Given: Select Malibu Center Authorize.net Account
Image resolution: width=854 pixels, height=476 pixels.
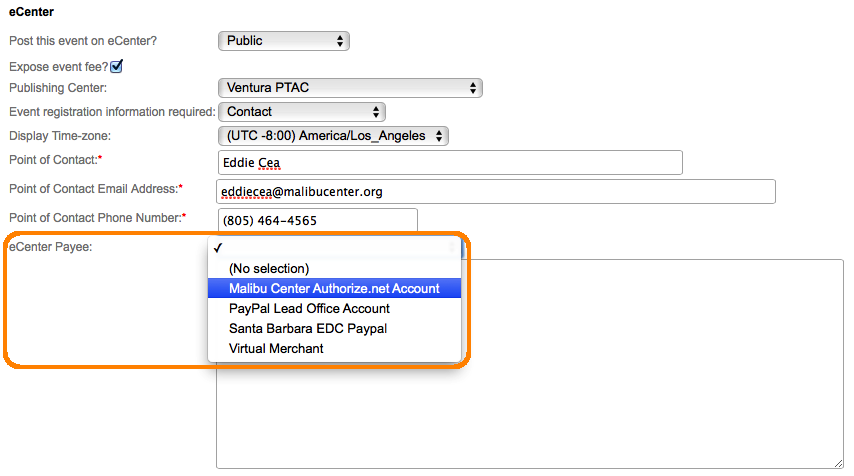Looking at the screenshot, I should (334, 288).
